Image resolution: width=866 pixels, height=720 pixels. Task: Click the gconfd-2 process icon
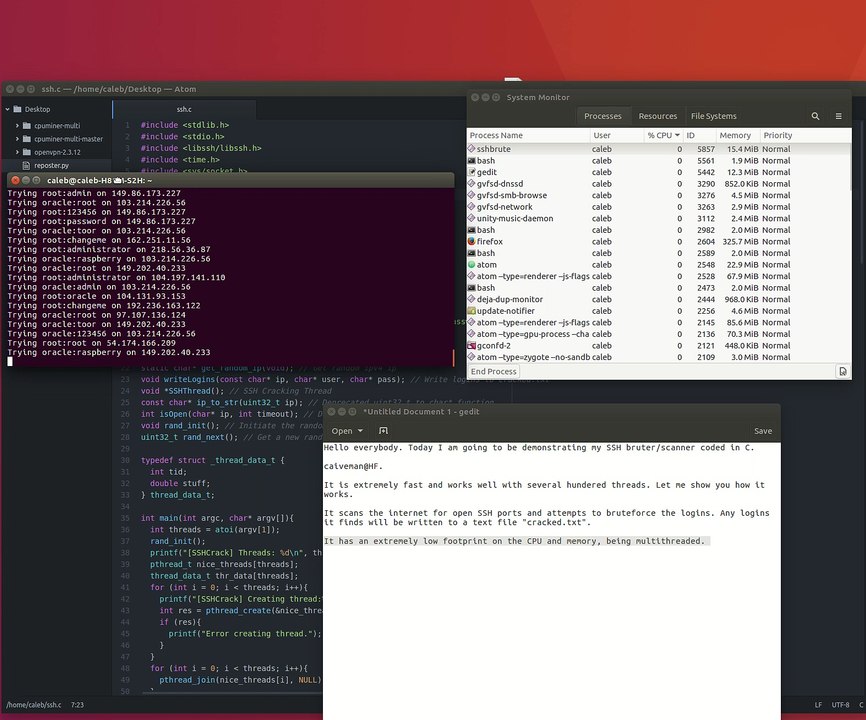click(x=472, y=346)
